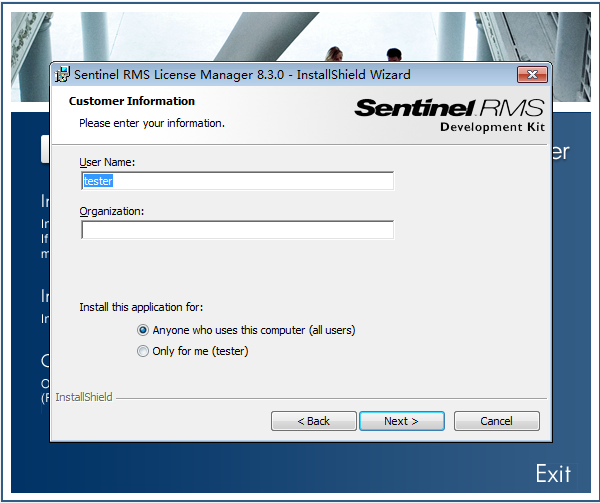Click the Sentinel RMS License Manager title text

tap(242, 74)
